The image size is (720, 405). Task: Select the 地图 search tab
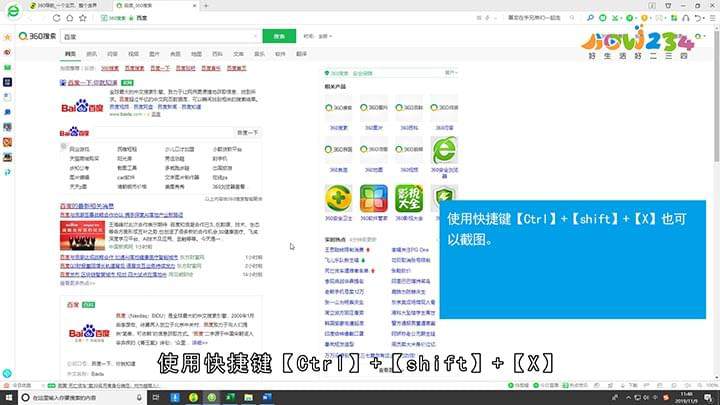(196, 54)
